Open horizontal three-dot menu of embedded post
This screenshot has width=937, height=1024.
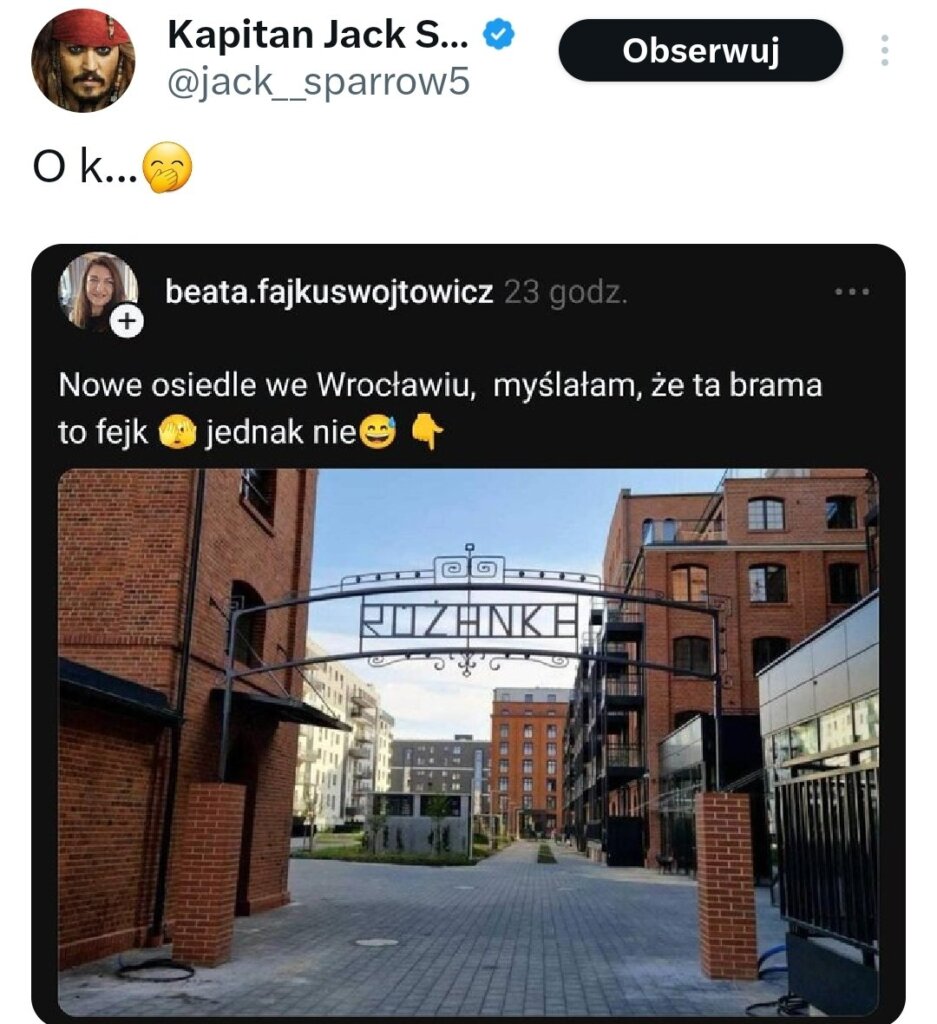pos(852,291)
